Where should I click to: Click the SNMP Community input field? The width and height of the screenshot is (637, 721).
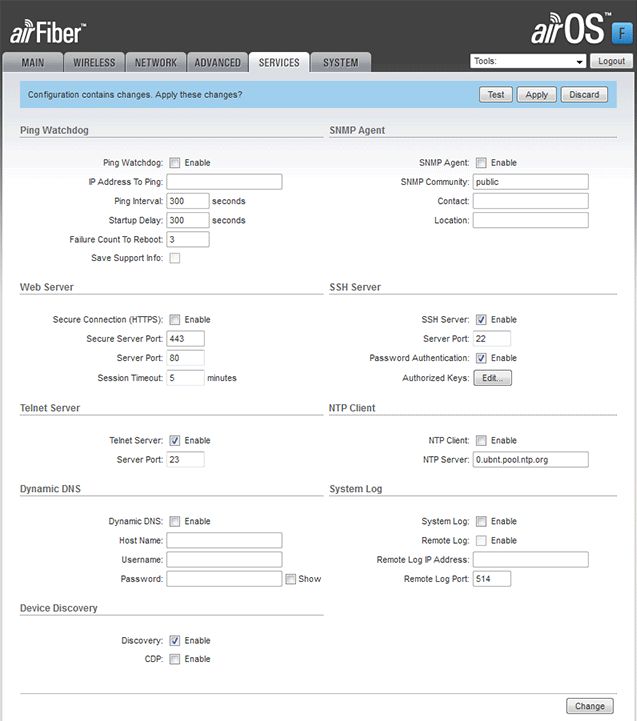pyautogui.click(x=530, y=182)
